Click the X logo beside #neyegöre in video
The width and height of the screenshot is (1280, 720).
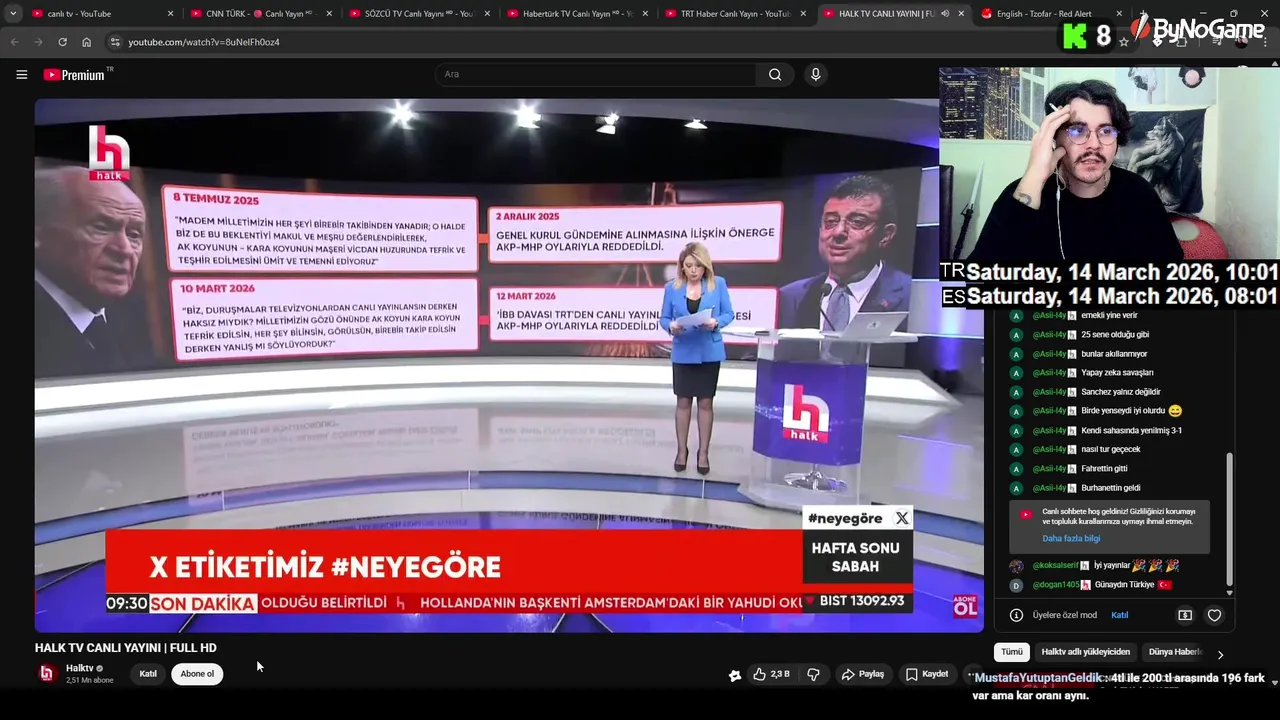coord(902,518)
